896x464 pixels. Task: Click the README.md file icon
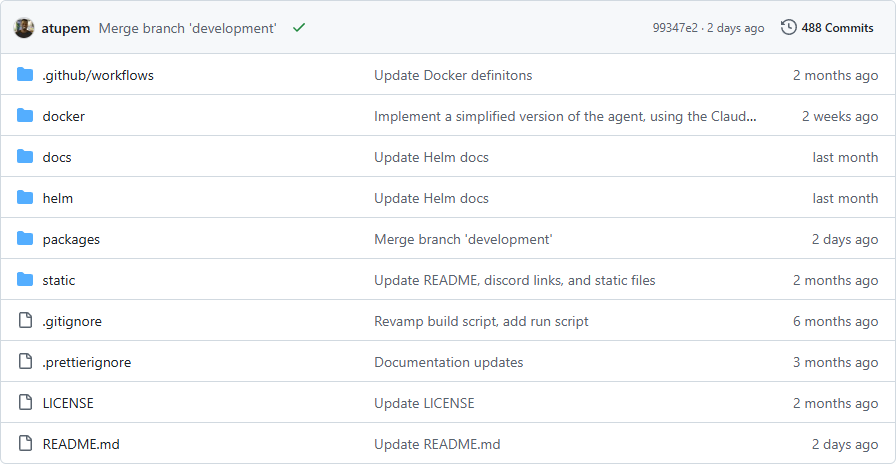pos(25,444)
